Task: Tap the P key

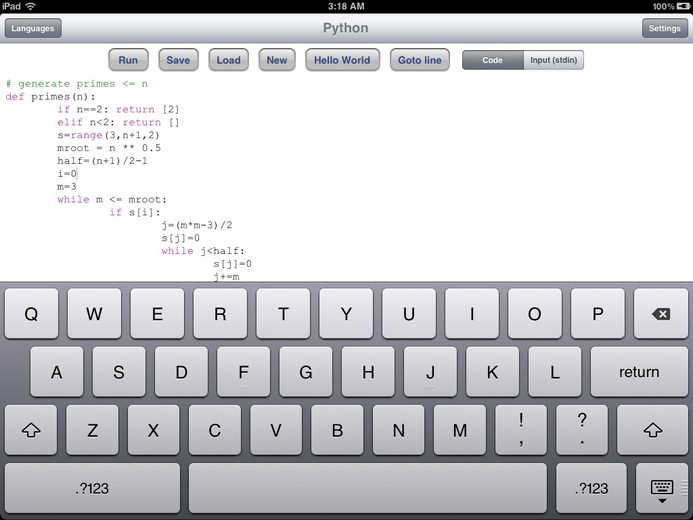Action: (598, 314)
